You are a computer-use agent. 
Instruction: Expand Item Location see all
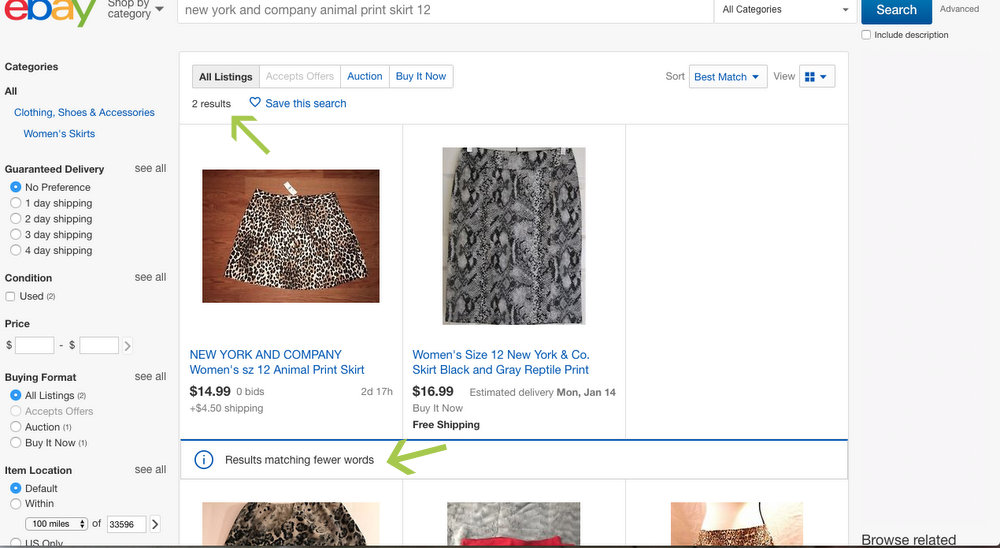pyautogui.click(x=150, y=470)
